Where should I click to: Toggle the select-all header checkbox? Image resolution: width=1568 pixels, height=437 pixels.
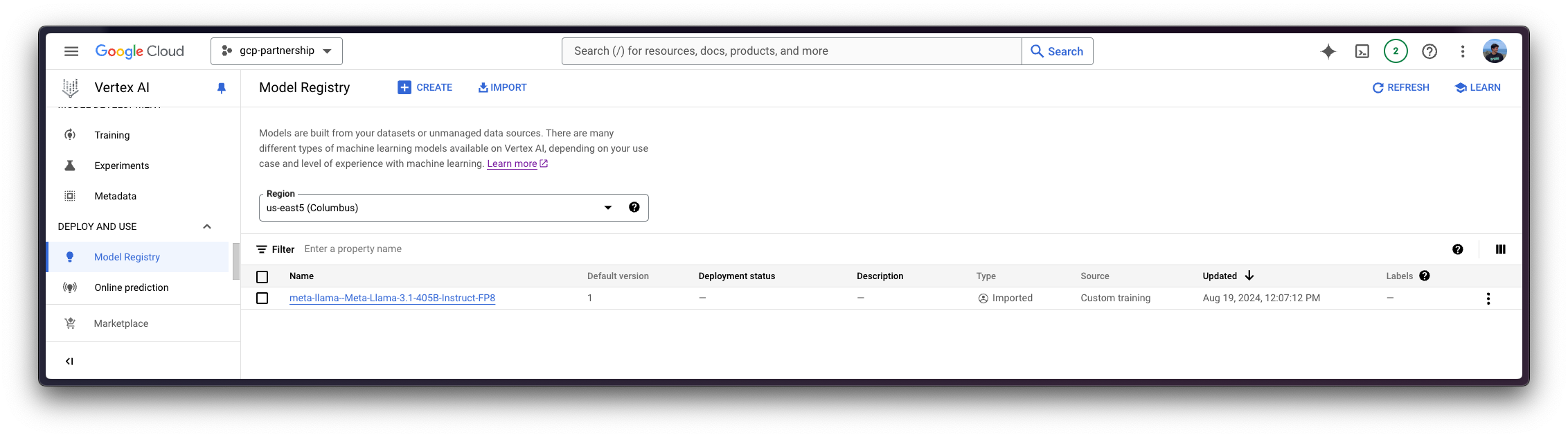(262, 277)
